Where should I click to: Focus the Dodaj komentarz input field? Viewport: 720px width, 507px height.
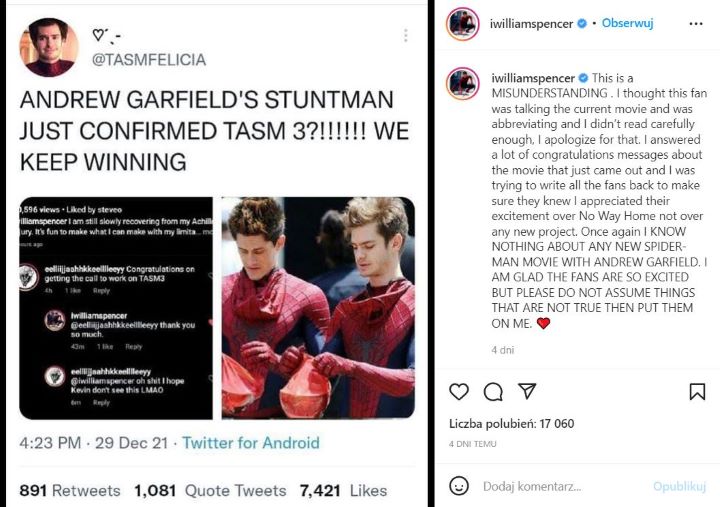560,486
